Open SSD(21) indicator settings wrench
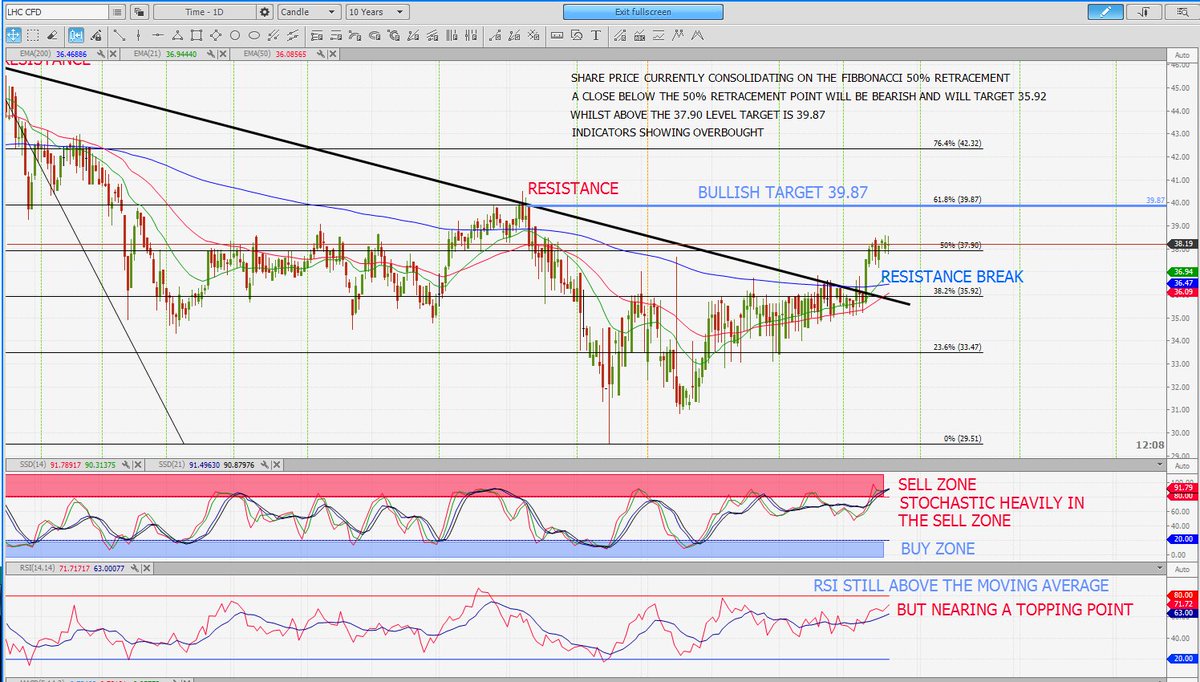The image size is (1200, 682). click(265, 465)
